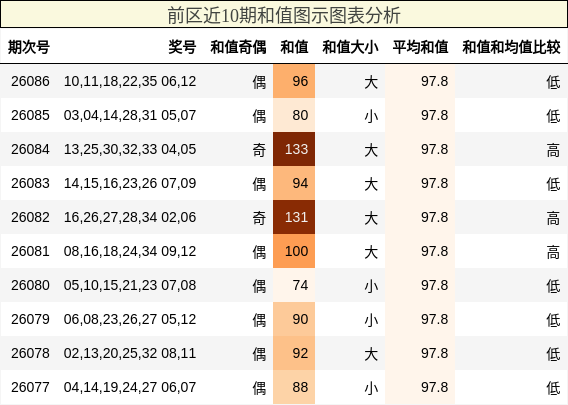This screenshot has height=405, width=568.
Task: Click draw numbers 02,13,20,25,32 08,11
Action: [130, 353]
